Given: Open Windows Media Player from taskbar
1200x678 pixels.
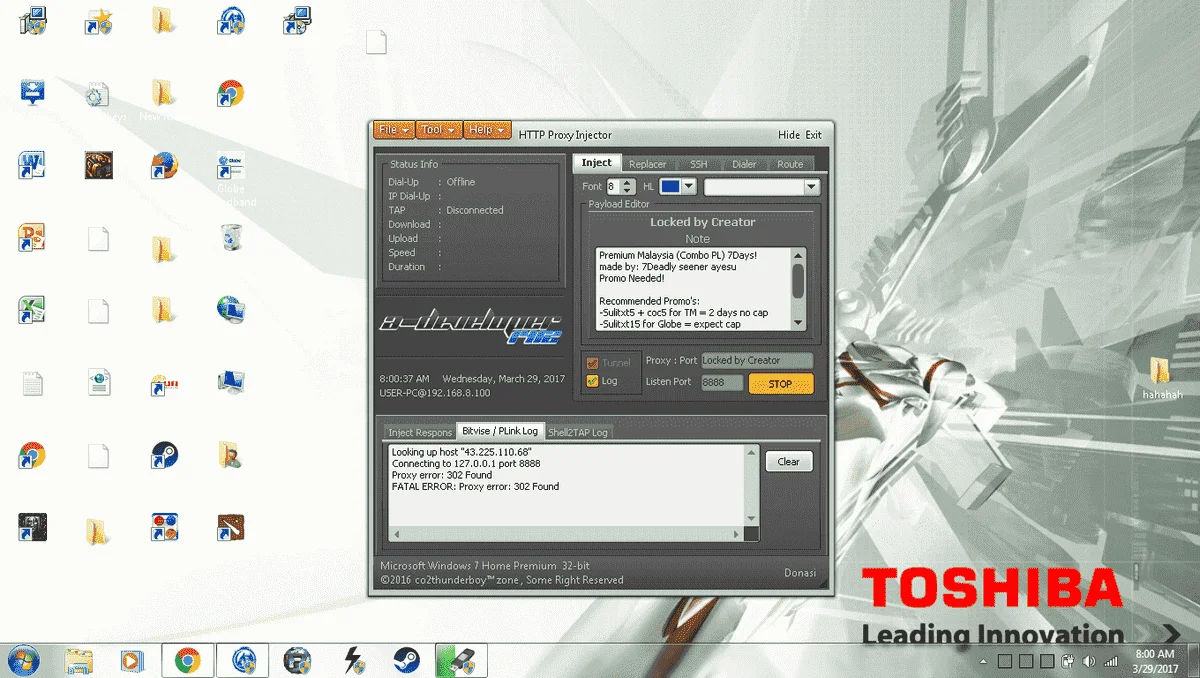Looking at the screenshot, I should [131, 660].
